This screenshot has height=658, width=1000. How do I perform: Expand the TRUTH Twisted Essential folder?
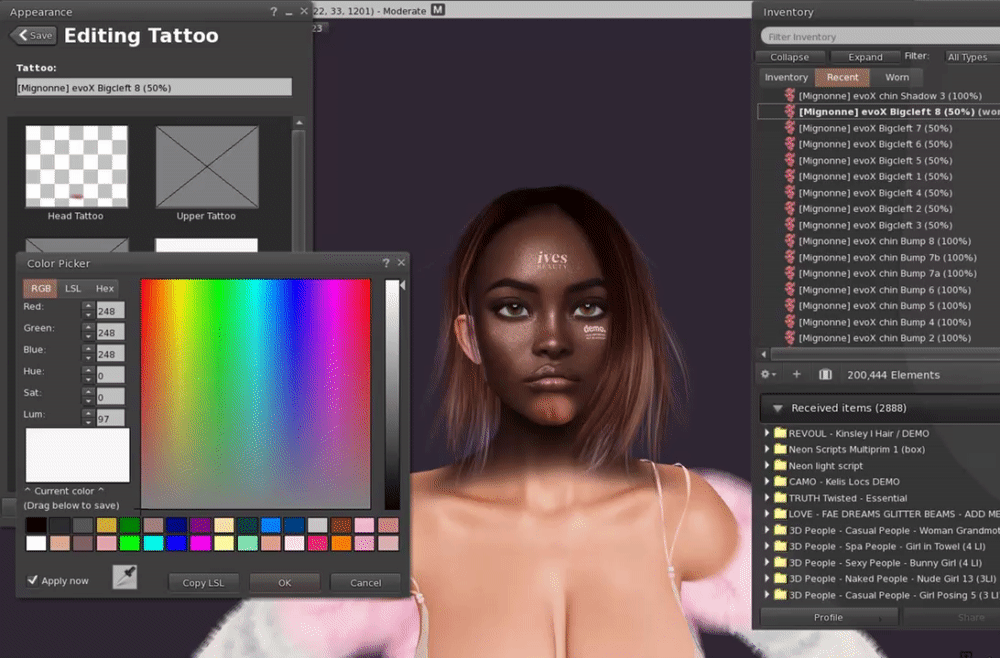coord(767,497)
